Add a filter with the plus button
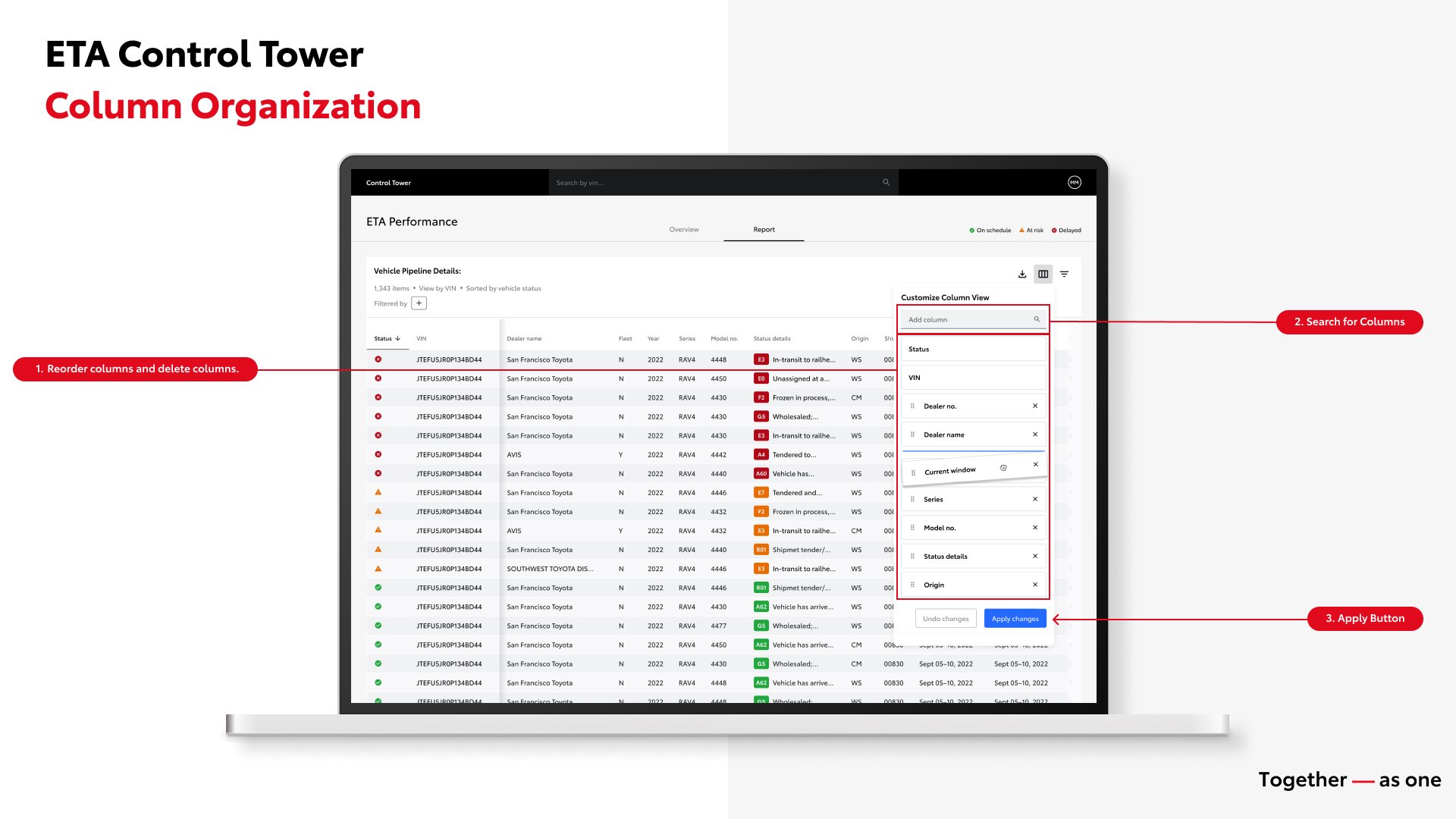The image size is (1456, 819). pos(419,303)
